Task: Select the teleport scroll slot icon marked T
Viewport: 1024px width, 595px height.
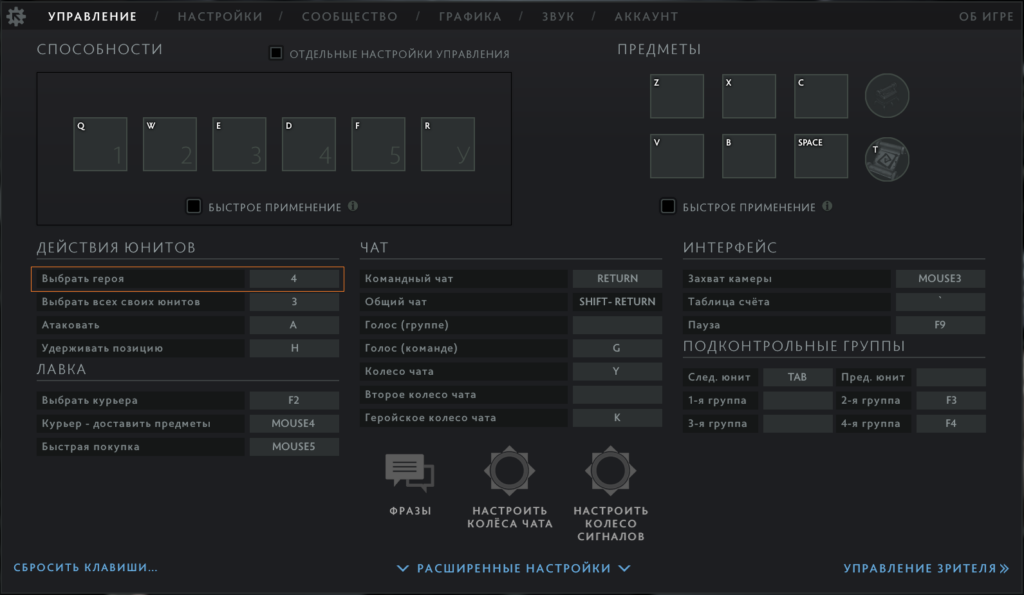Action: coord(887,160)
